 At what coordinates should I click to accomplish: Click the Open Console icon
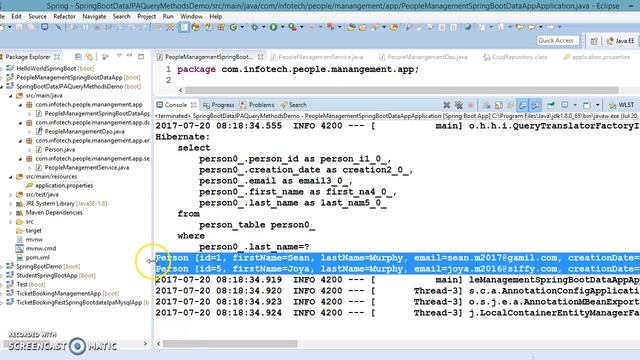[x=587, y=105]
